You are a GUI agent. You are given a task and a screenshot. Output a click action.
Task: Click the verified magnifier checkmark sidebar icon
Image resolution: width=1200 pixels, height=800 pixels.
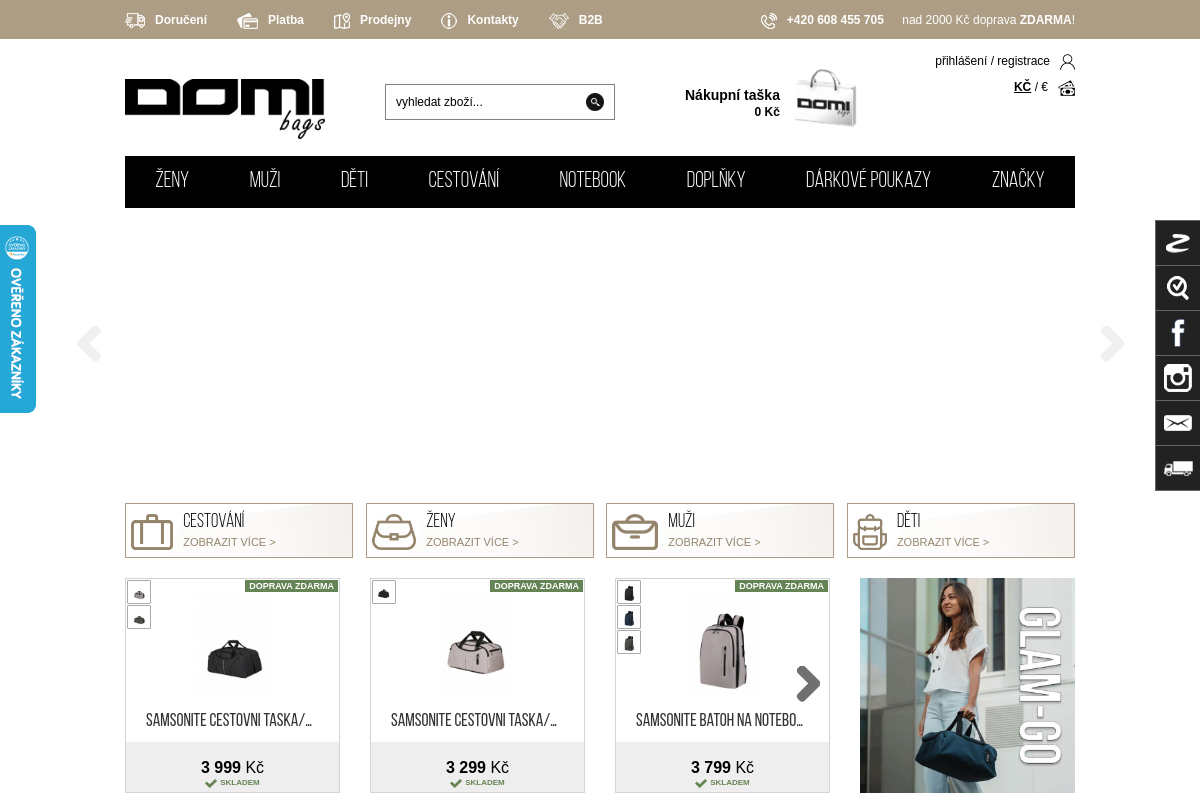pos(1178,288)
